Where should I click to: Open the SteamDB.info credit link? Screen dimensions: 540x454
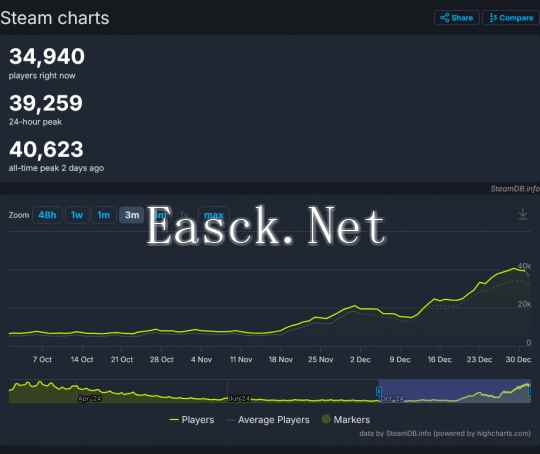[515, 188]
